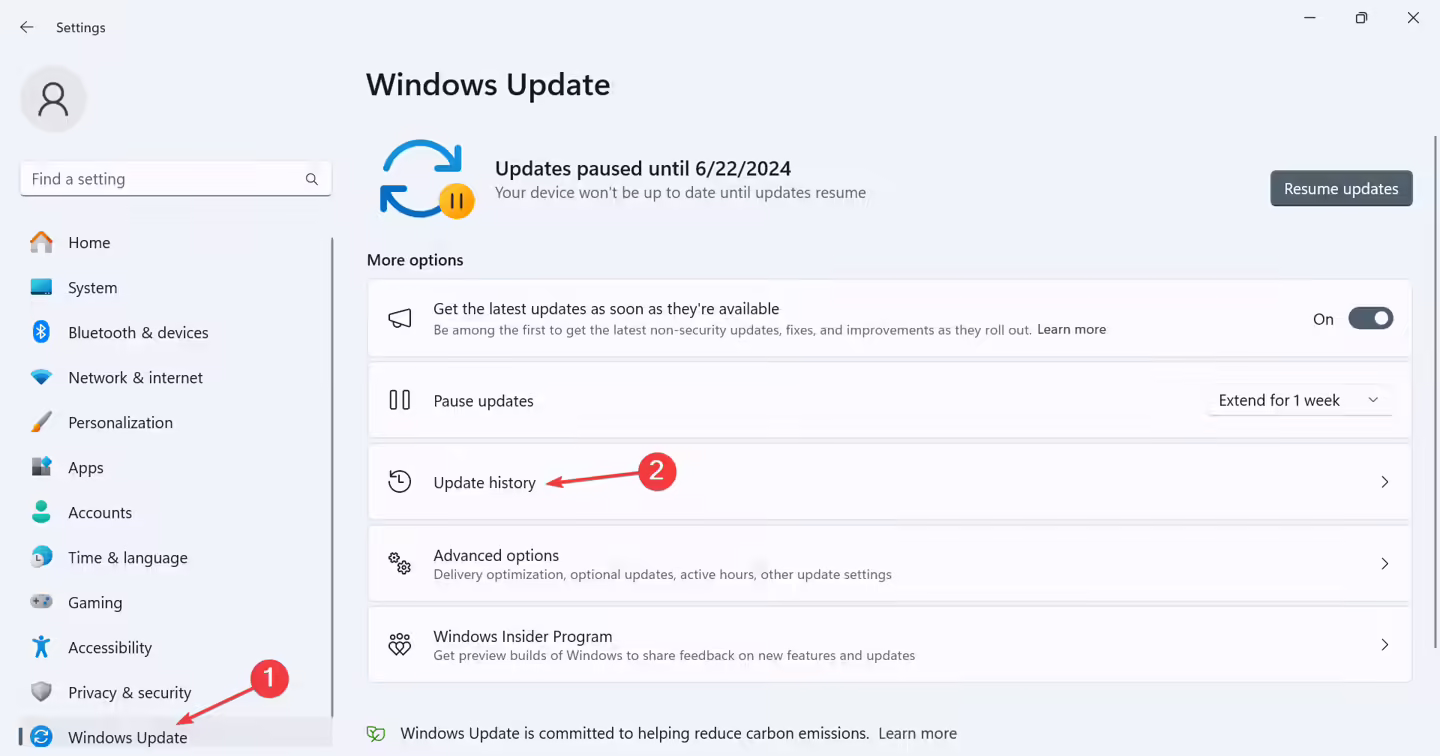Click the Personalization paintbrush icon

(41, 422)
